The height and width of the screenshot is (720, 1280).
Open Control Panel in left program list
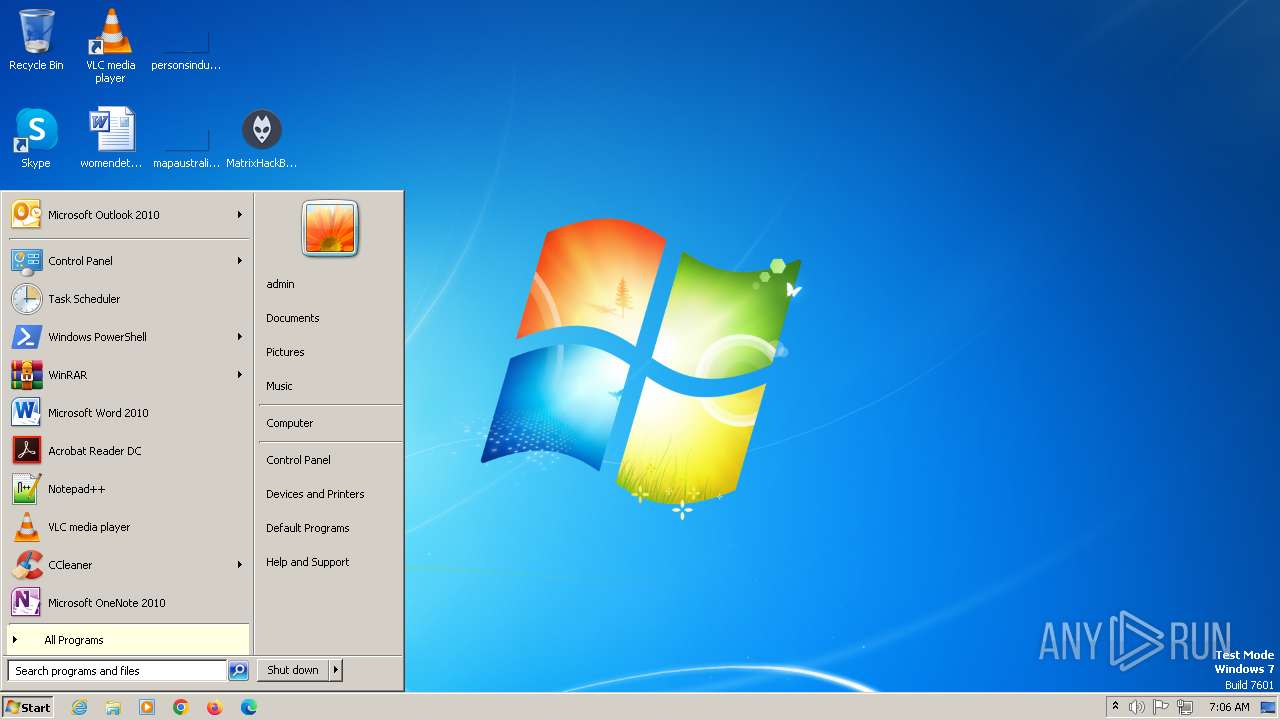tap(128, 261)
